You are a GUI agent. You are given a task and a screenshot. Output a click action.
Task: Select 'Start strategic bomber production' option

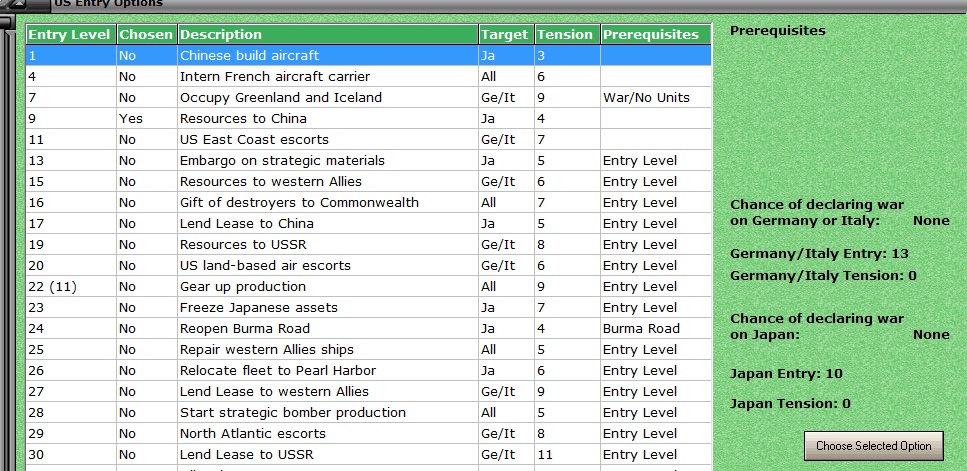click(x=369, y=412)
